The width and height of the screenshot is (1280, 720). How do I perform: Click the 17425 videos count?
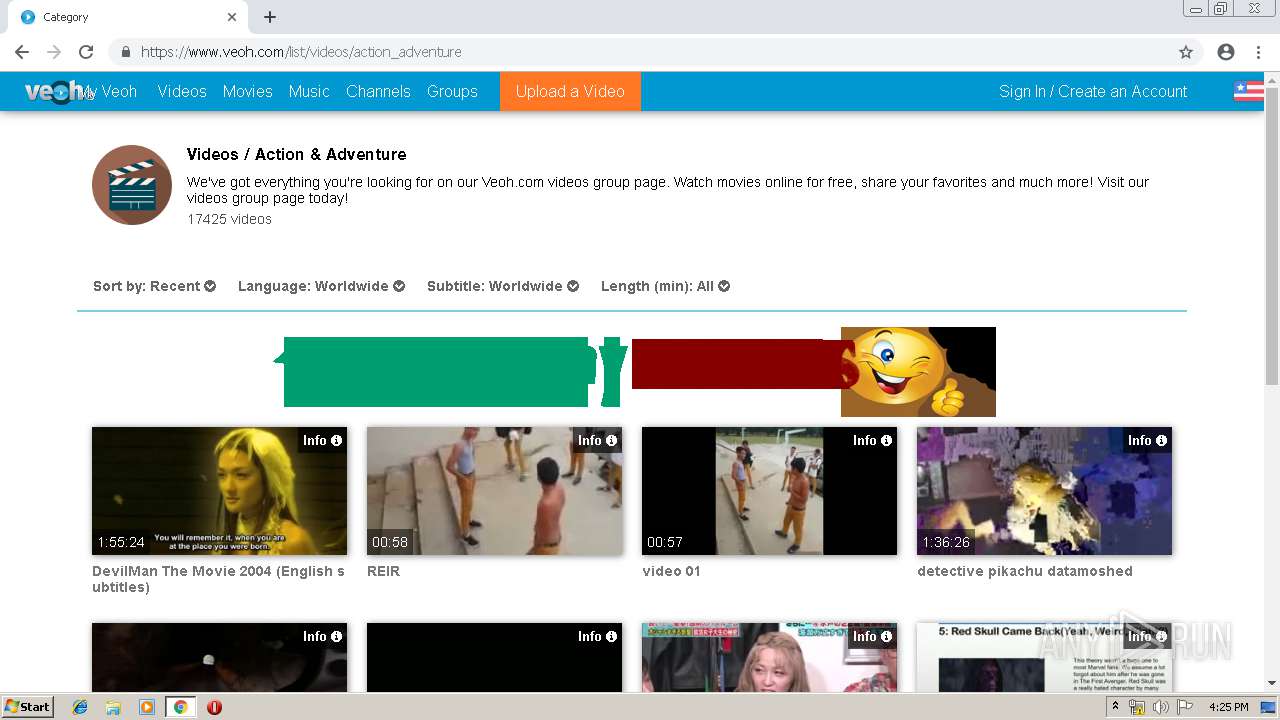pos(229,219)
